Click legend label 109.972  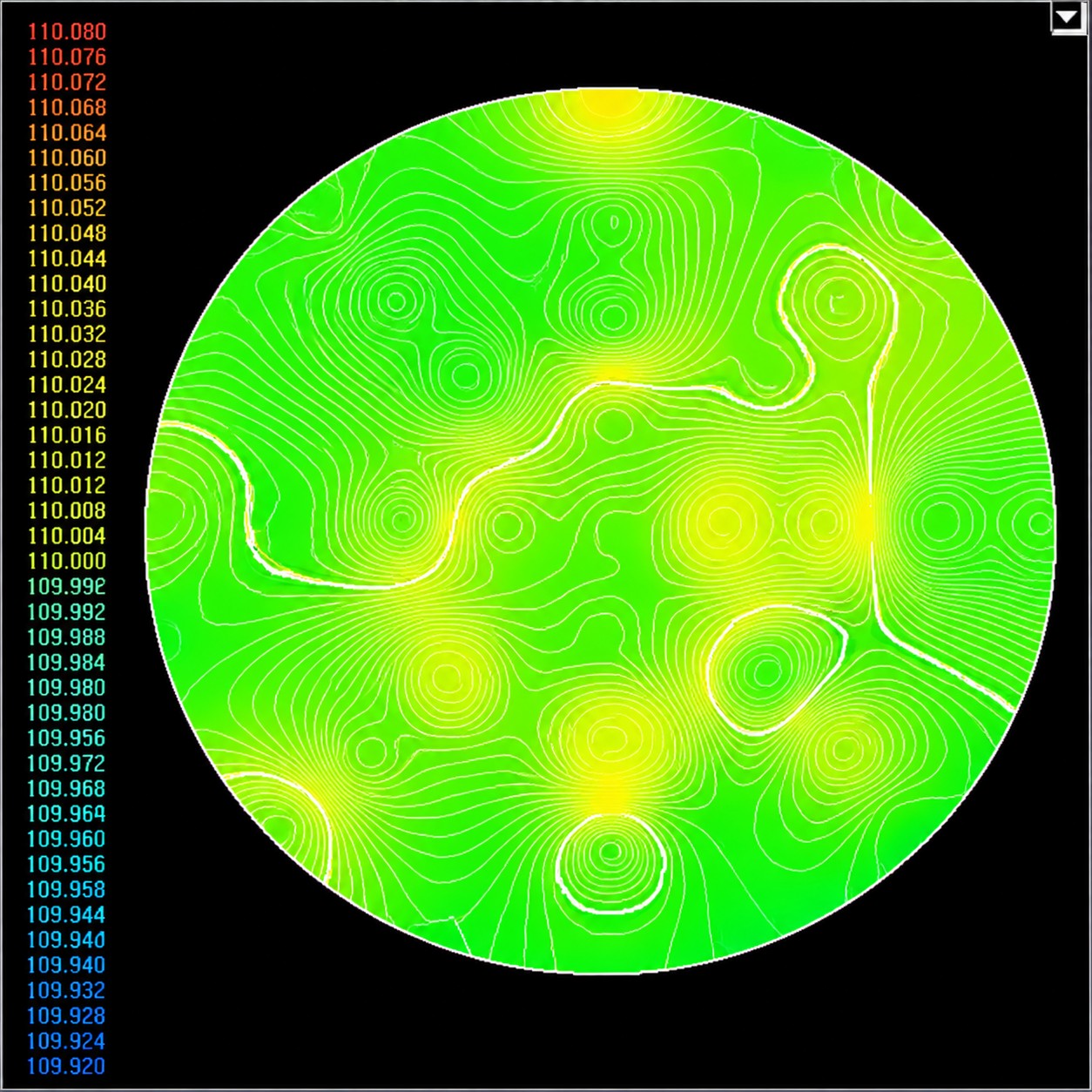(67, 764)
